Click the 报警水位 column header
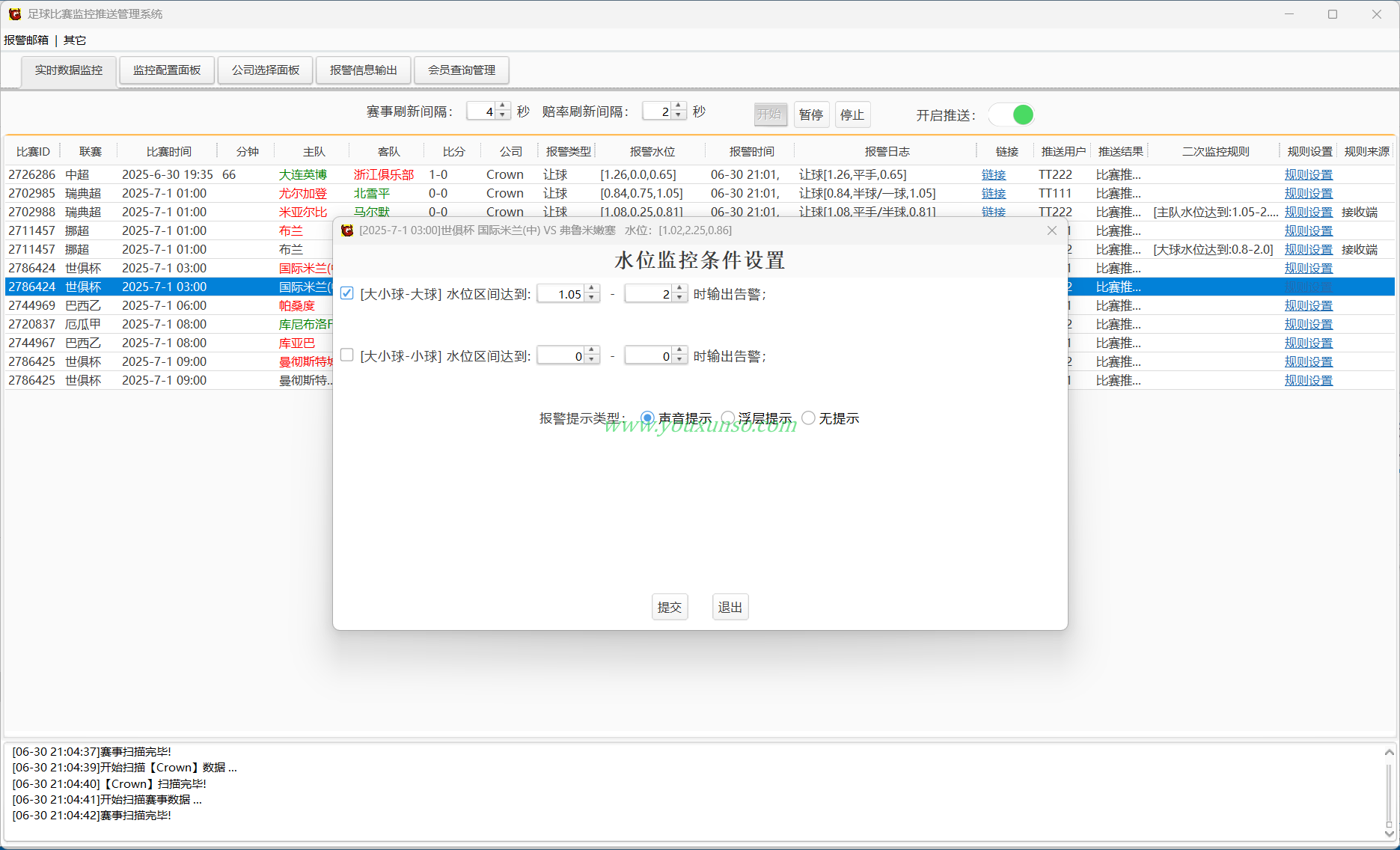The height and width of the screenshot is (850, 1400). coord(652,151)
